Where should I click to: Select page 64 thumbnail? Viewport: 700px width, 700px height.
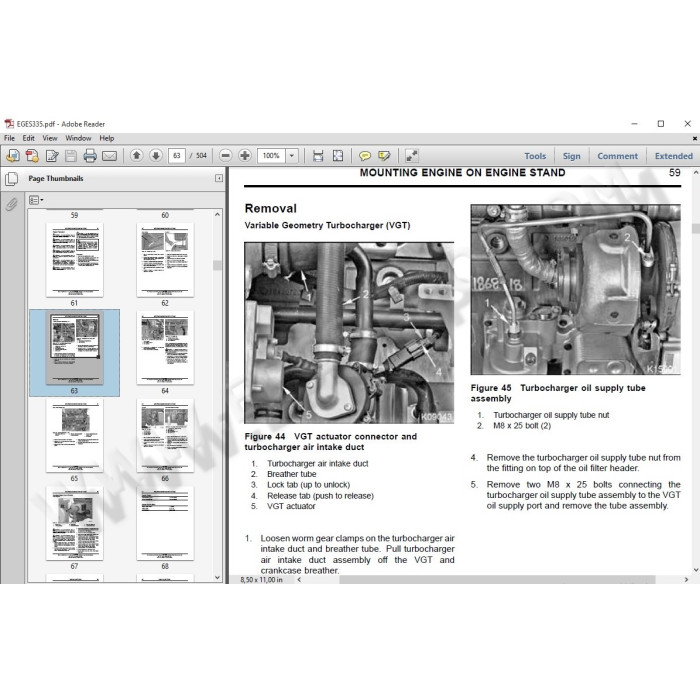[165, 348]
